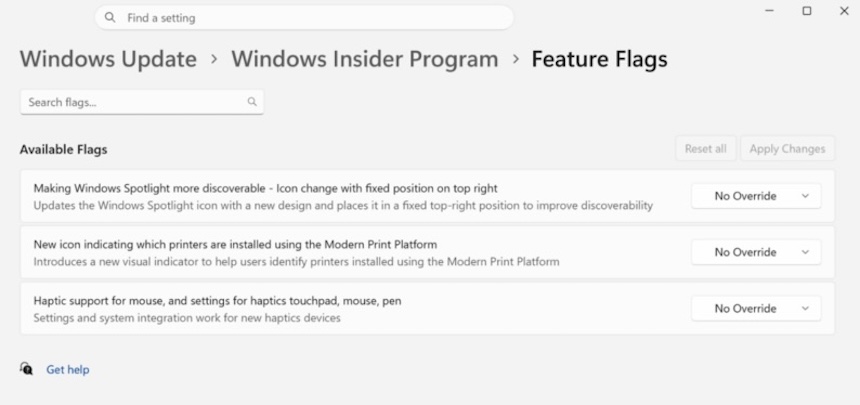The image size is (860, 405).
Task: Click into the Search flags field
Action: pyautogui.click(x=135, y=102)
